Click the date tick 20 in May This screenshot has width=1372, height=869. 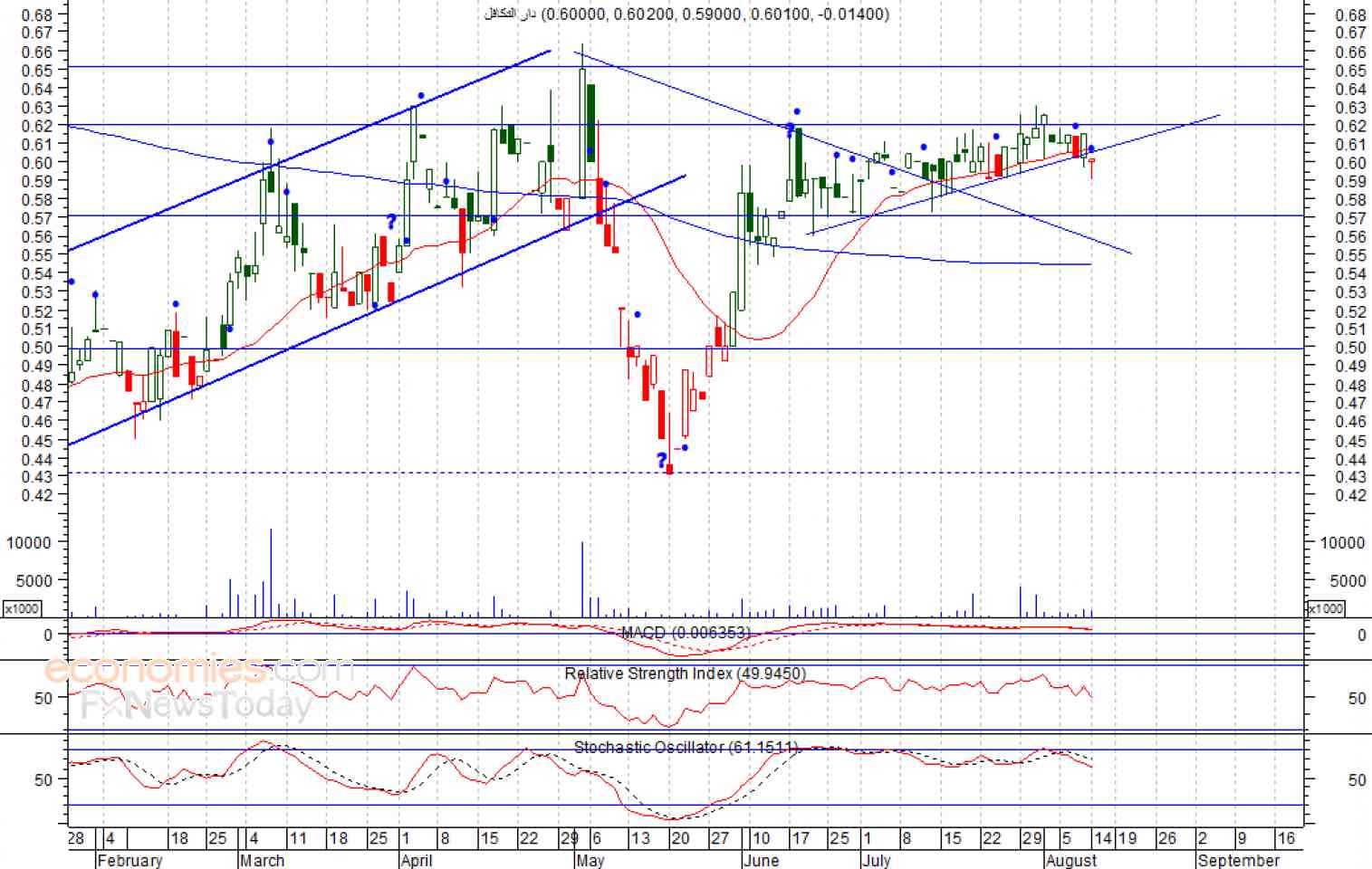pos(680,838)
